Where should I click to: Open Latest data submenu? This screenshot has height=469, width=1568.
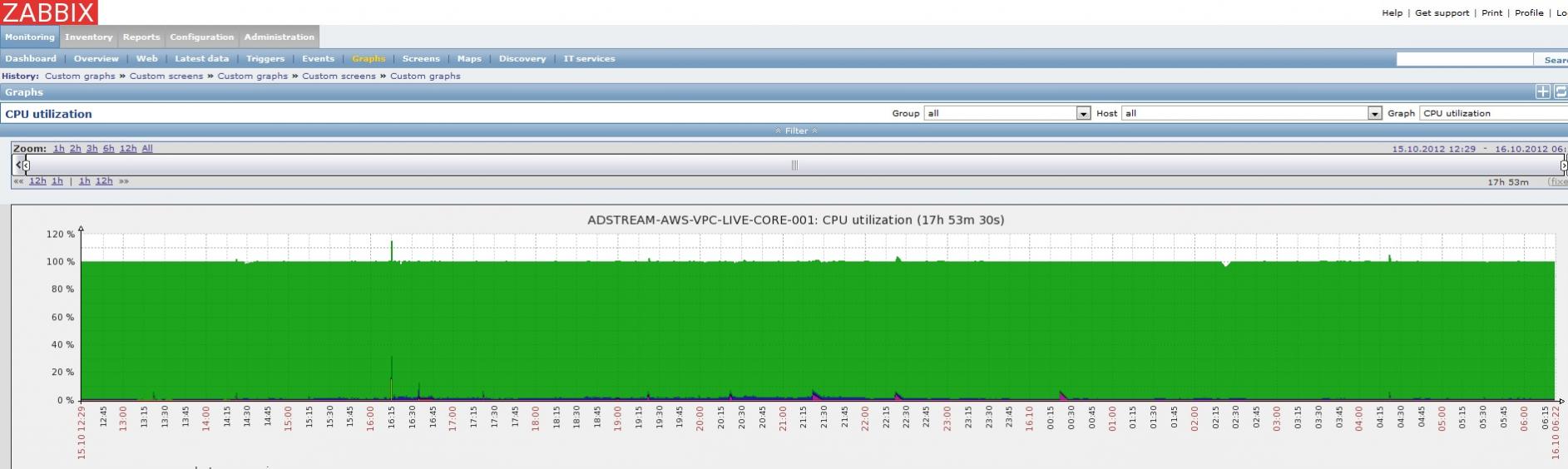[x=202, y=59]
